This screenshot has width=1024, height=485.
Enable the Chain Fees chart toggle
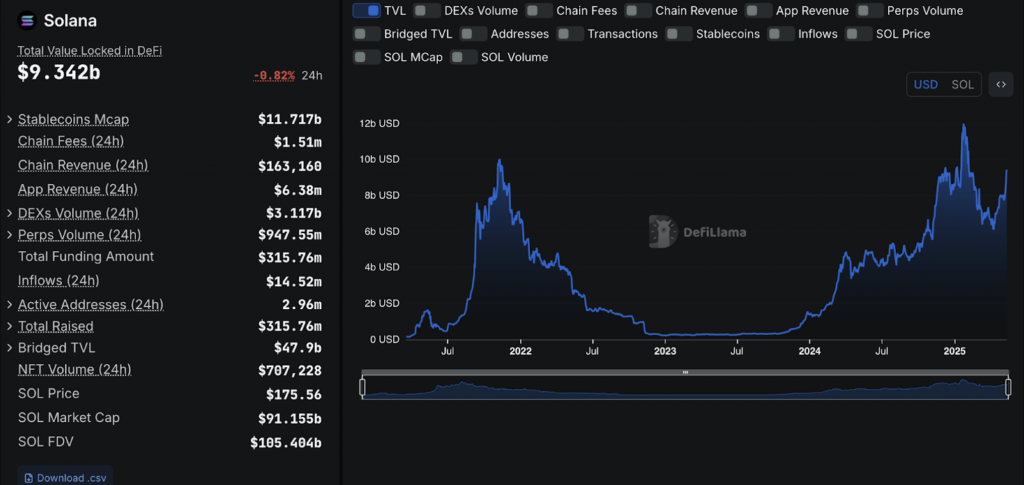[x=539, y=10]
